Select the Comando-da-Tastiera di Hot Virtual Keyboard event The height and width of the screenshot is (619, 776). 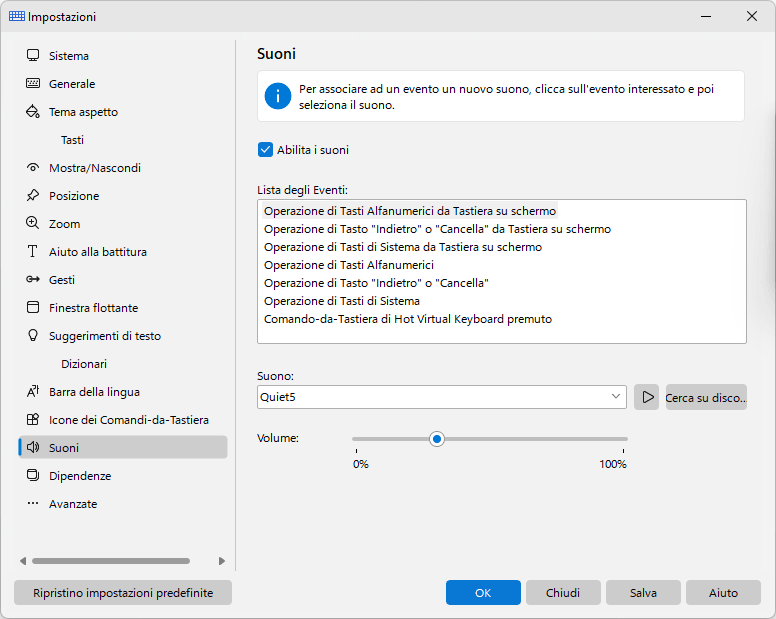(408, 319)
